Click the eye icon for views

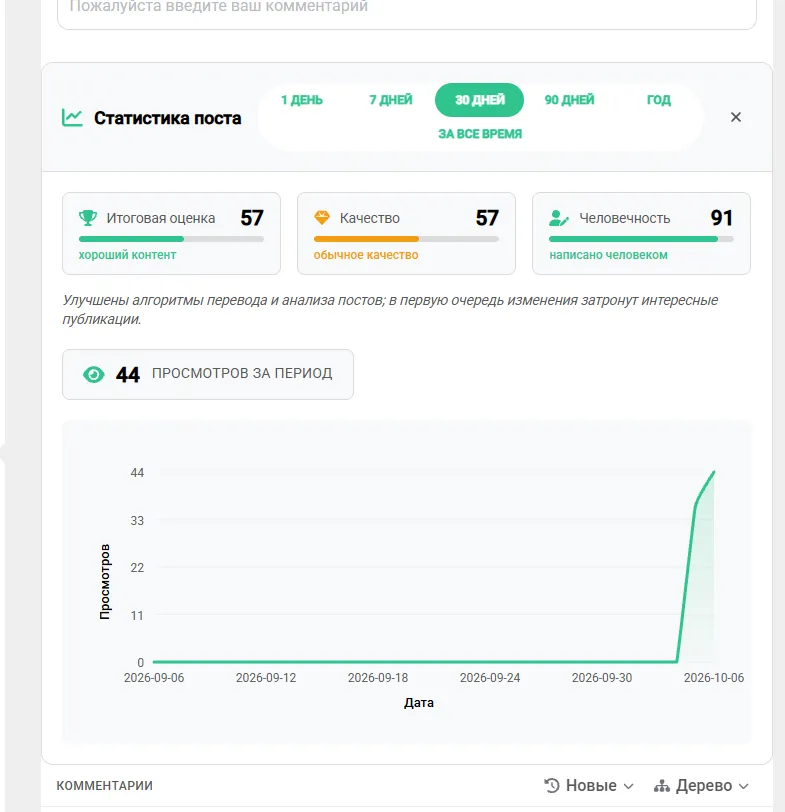coord(94,374)
